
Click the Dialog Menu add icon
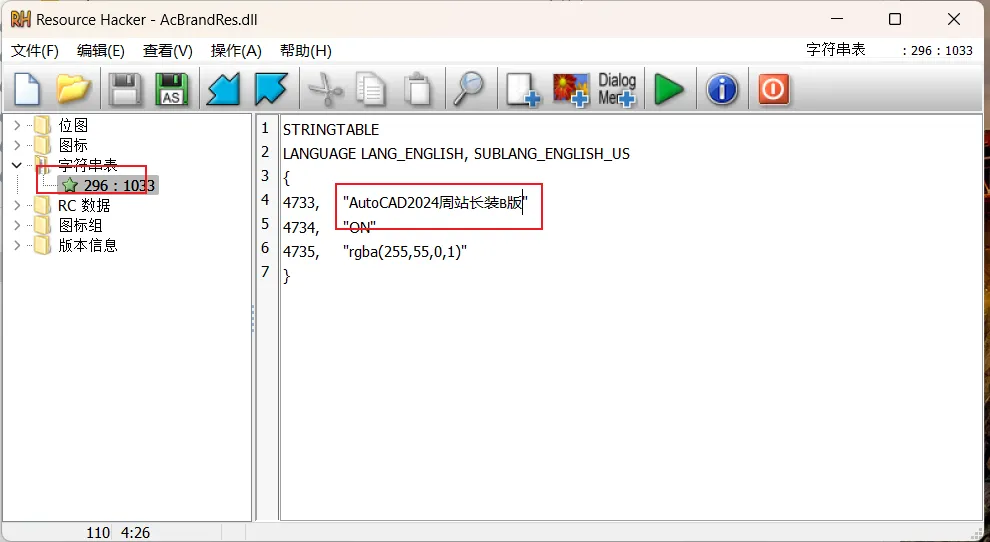pyautogui.click(x=617, y=89)
